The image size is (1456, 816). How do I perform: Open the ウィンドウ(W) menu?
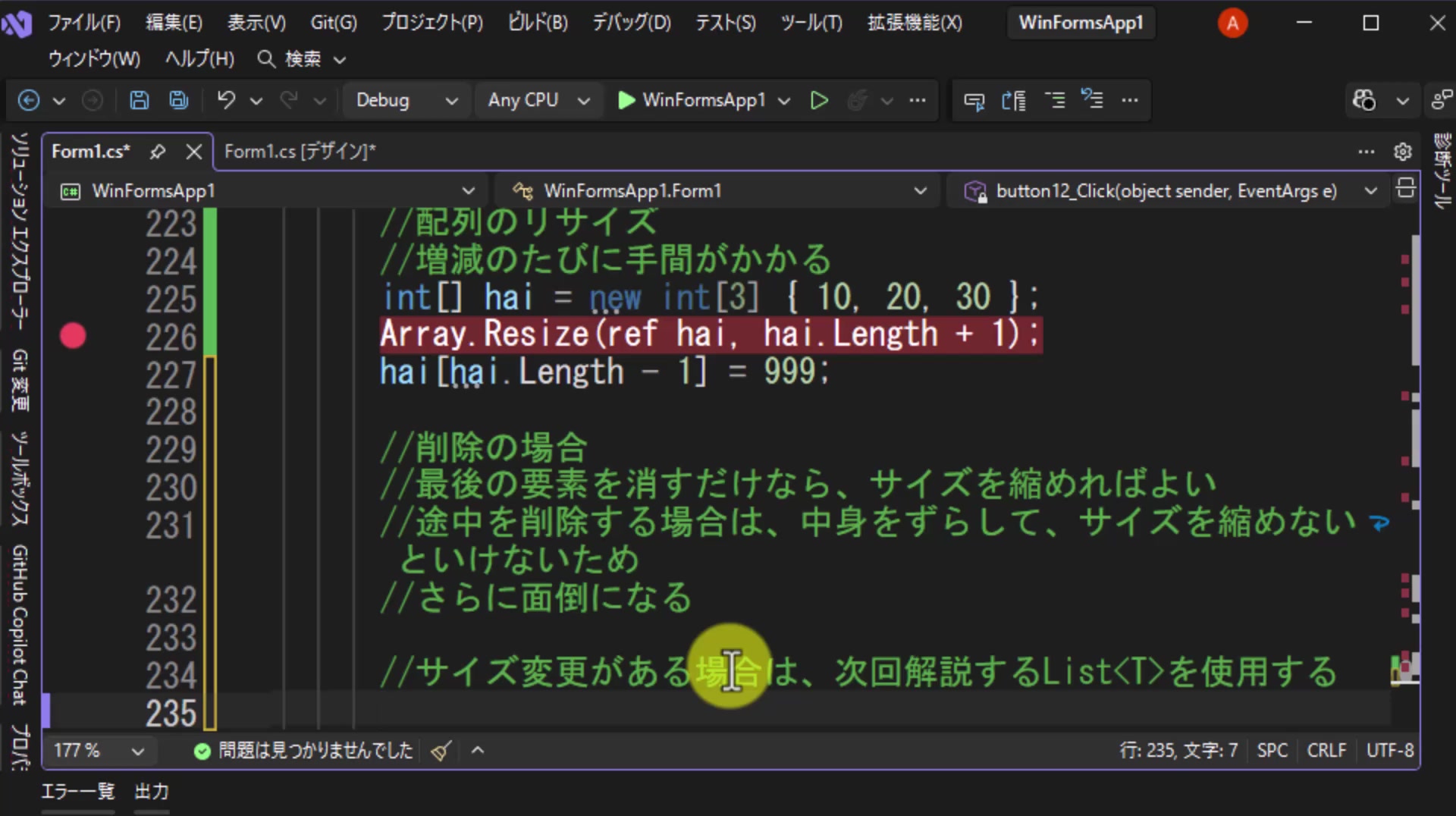point(94,59)
